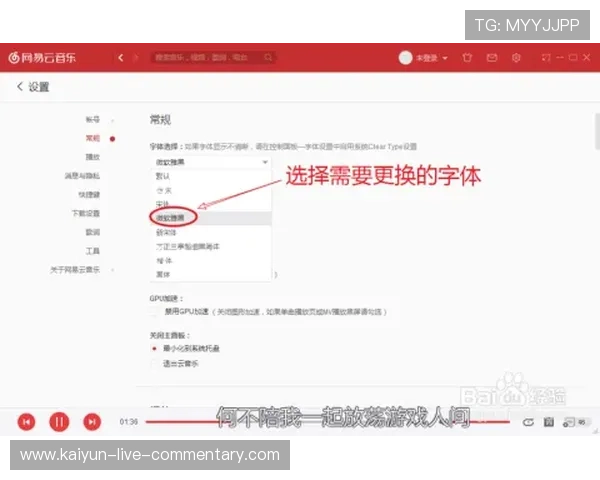Image resolution: width=600 pixels, height=480 pixels.
Task: Select 工具 in settings sidebar
Action: point(93,251)
